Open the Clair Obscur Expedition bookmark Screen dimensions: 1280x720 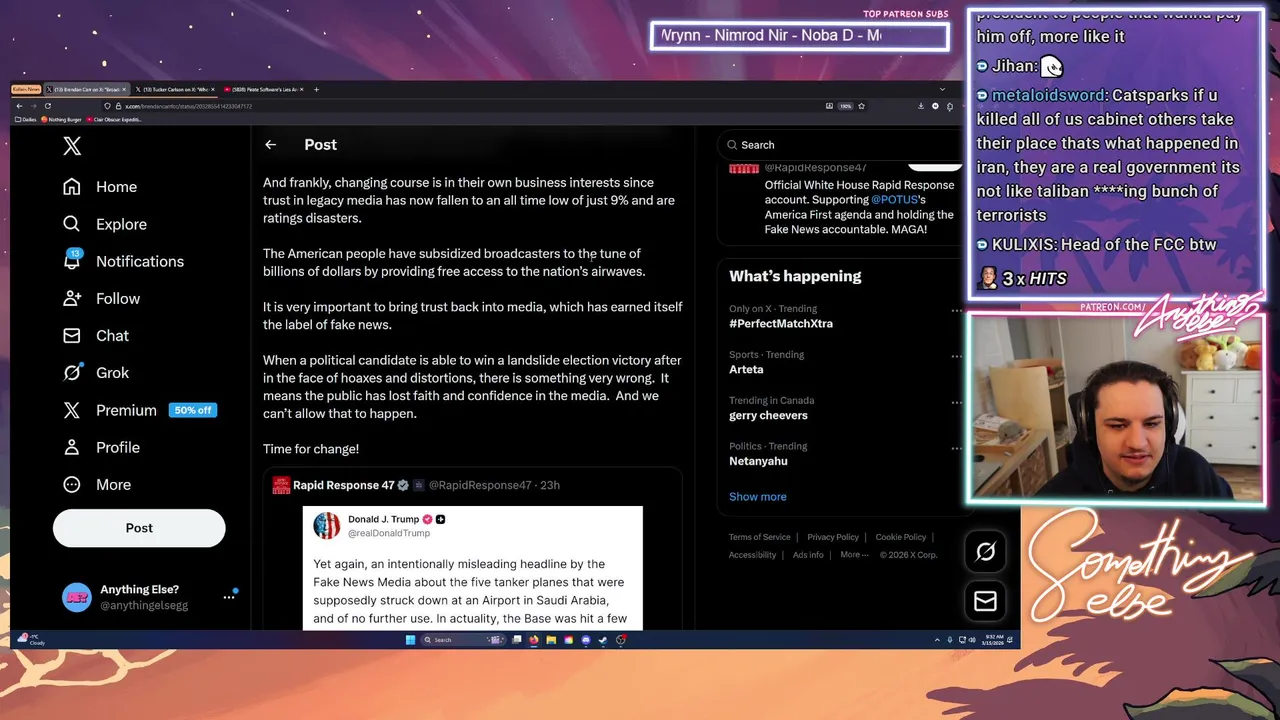pos(116,119)
